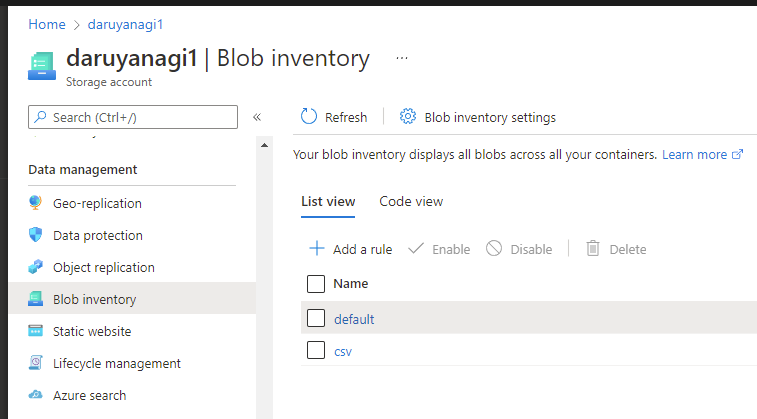The width and height of the screenshot is (757, 419).
Task: Select the List view tab
Action: (x=328, y=201)
